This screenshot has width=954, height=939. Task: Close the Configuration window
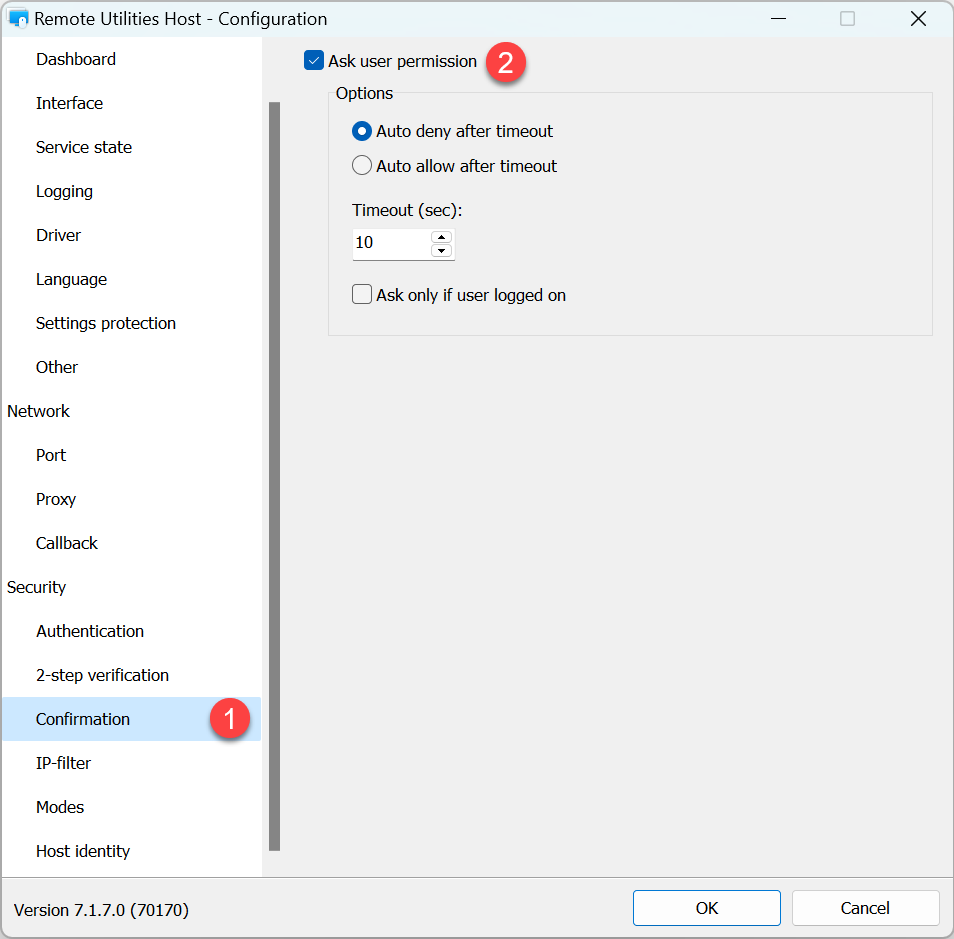click(x=918, y=18)
